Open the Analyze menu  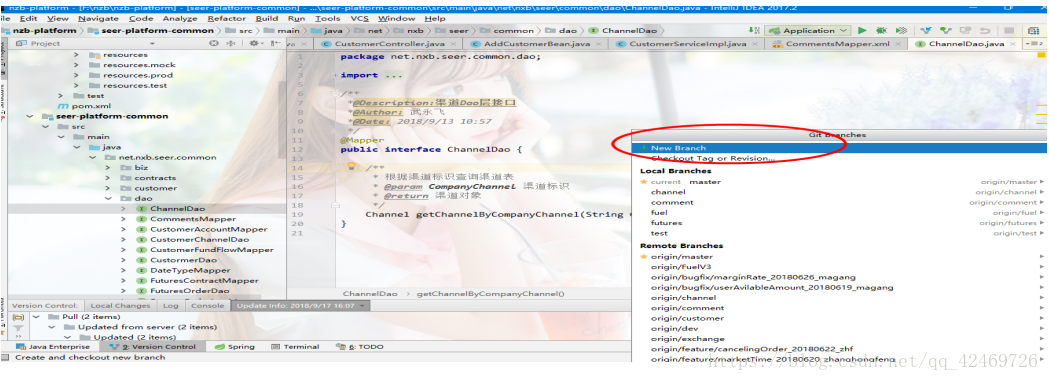[x=180, y=19]
